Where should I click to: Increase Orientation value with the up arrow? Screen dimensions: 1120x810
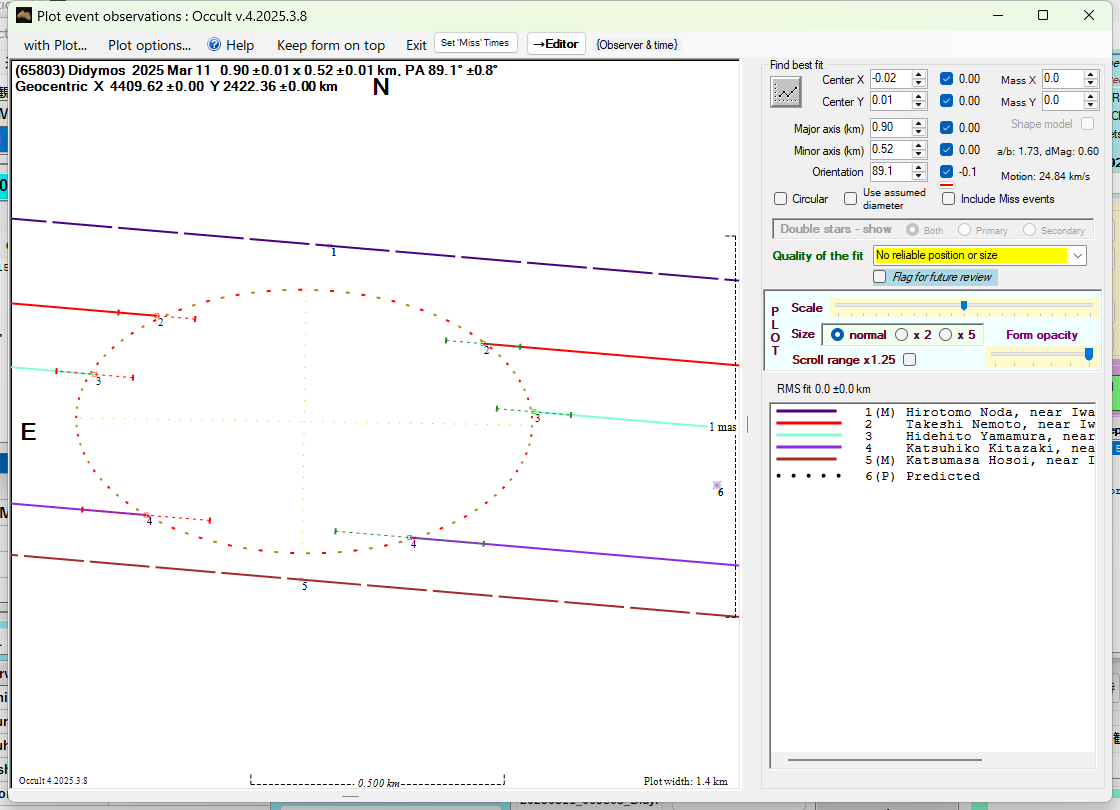click(x=919, y=167)
